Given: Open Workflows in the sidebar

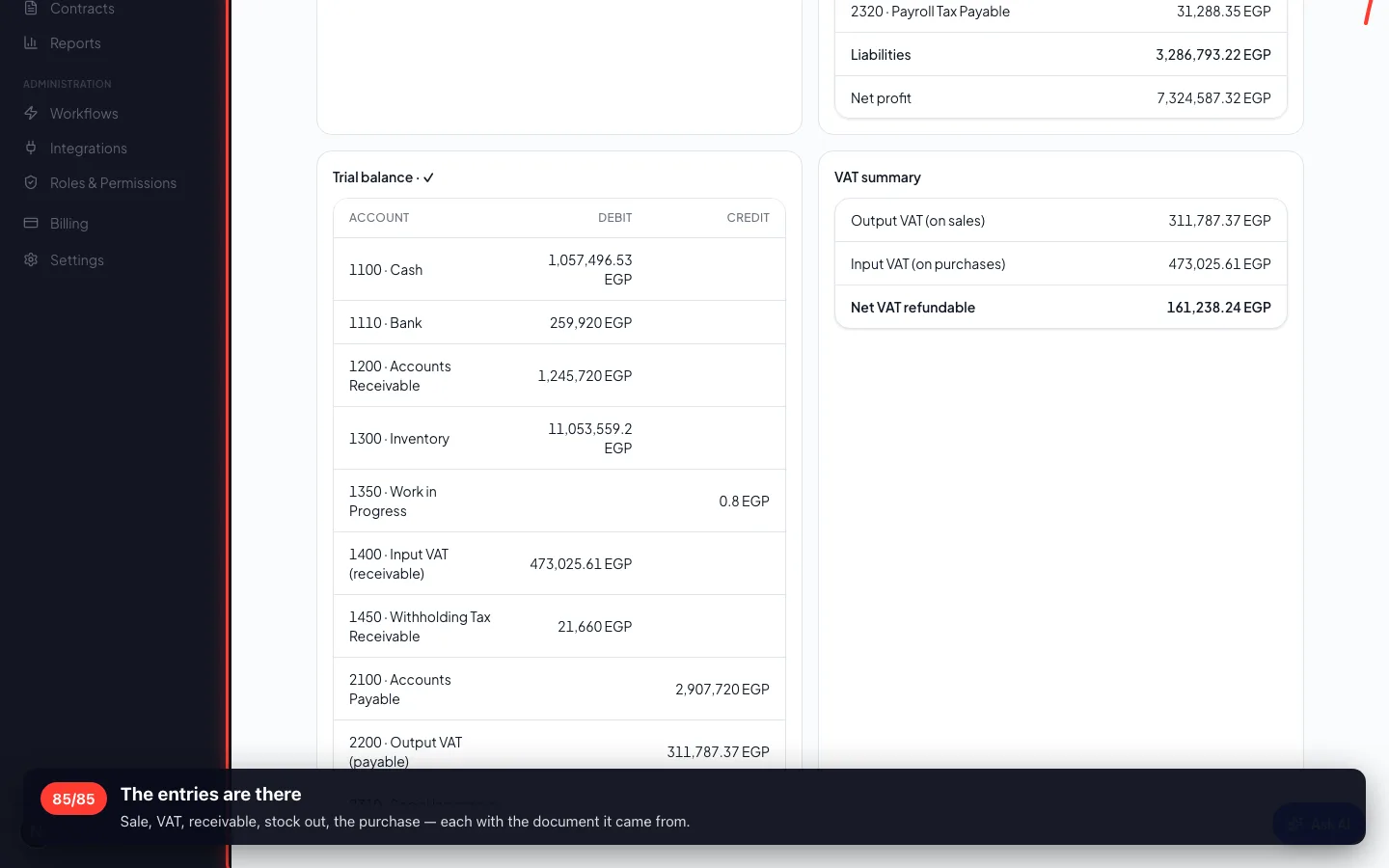Looking at the screenshot, I should [84, 114].
